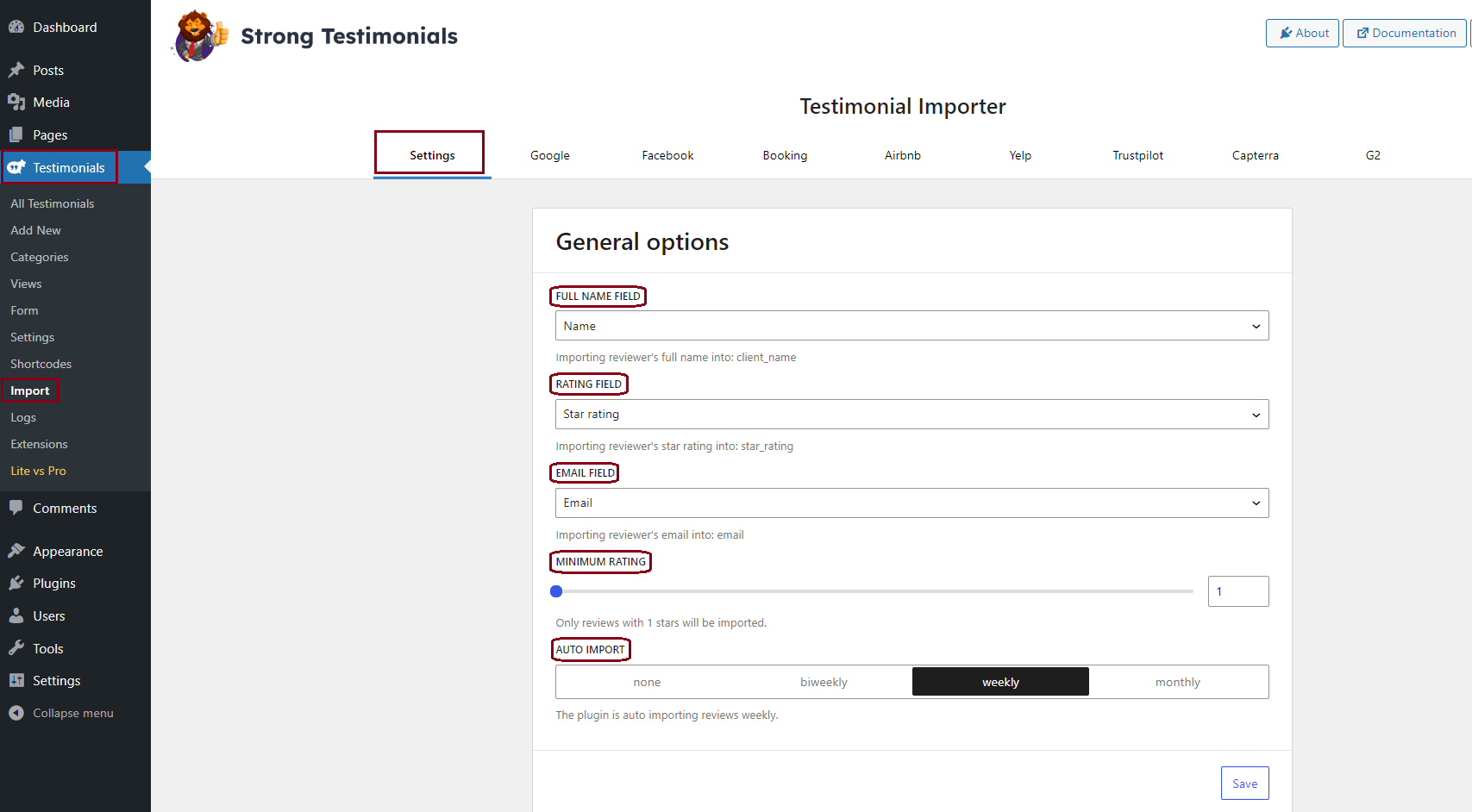
Task: Open the Email Field dropdown
Action: [912, 503]
